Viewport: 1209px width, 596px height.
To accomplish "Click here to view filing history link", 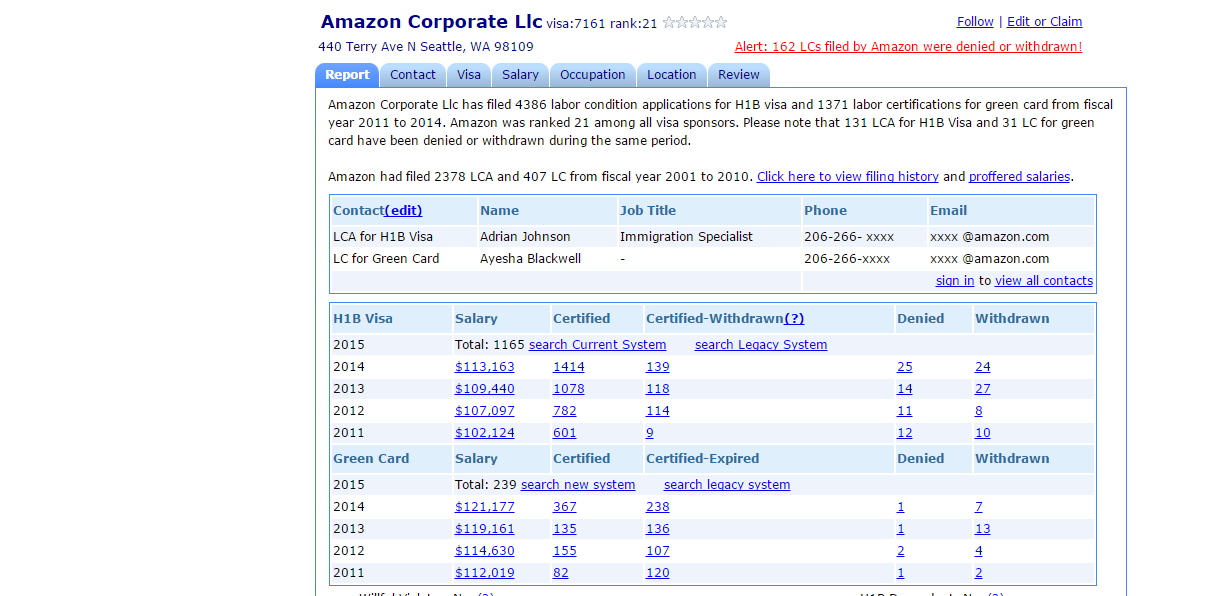I will [848, 177].
